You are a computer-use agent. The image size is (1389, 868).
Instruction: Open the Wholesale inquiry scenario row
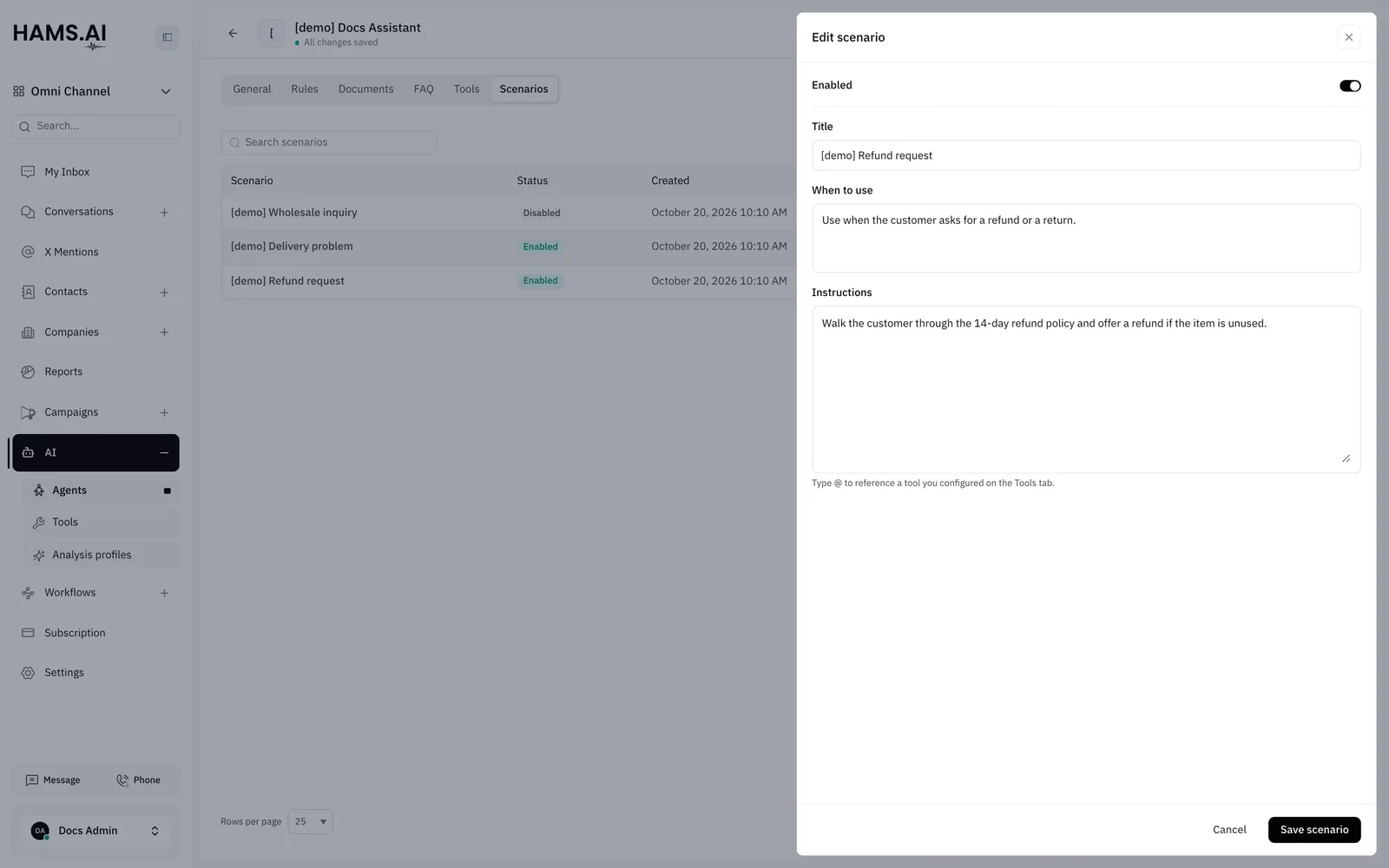pyautogui.click(x=508, y=213)
